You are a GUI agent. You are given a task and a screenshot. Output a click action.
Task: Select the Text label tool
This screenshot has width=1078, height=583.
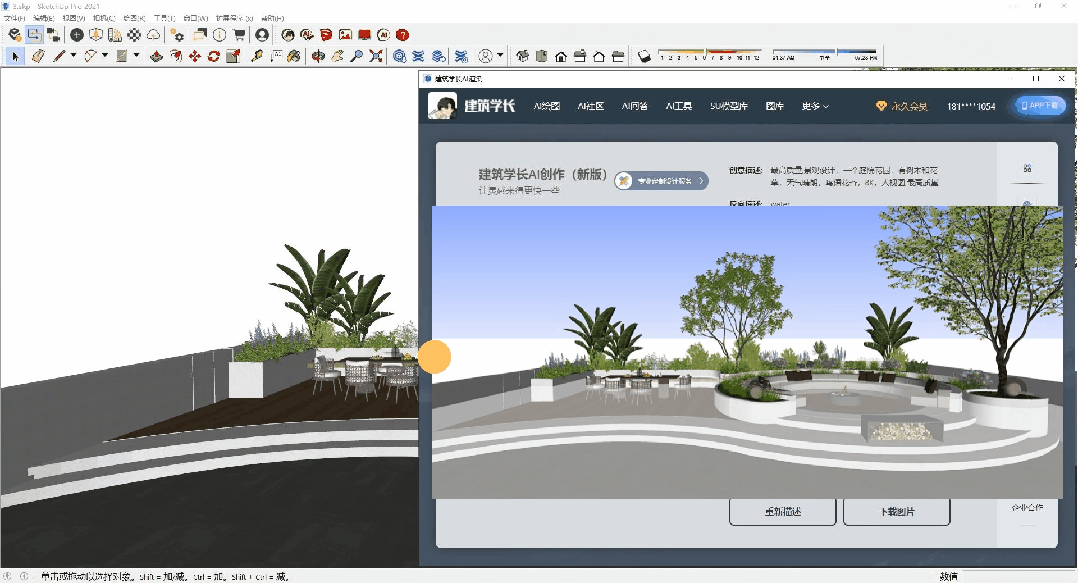coord(276,56)
